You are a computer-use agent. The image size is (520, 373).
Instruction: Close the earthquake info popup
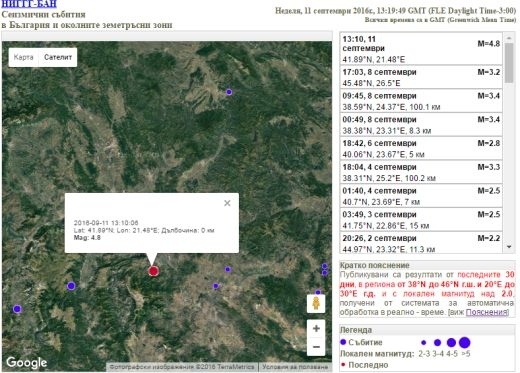tap(227, 203)
